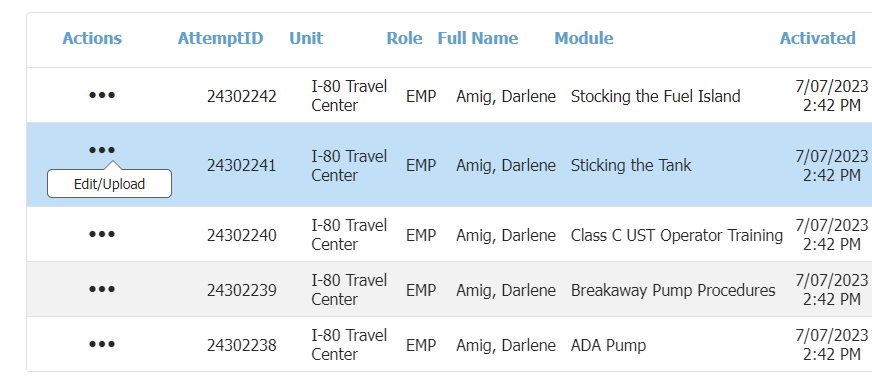
Task: Click attempt ID 24302238
Action: point(241,346)
